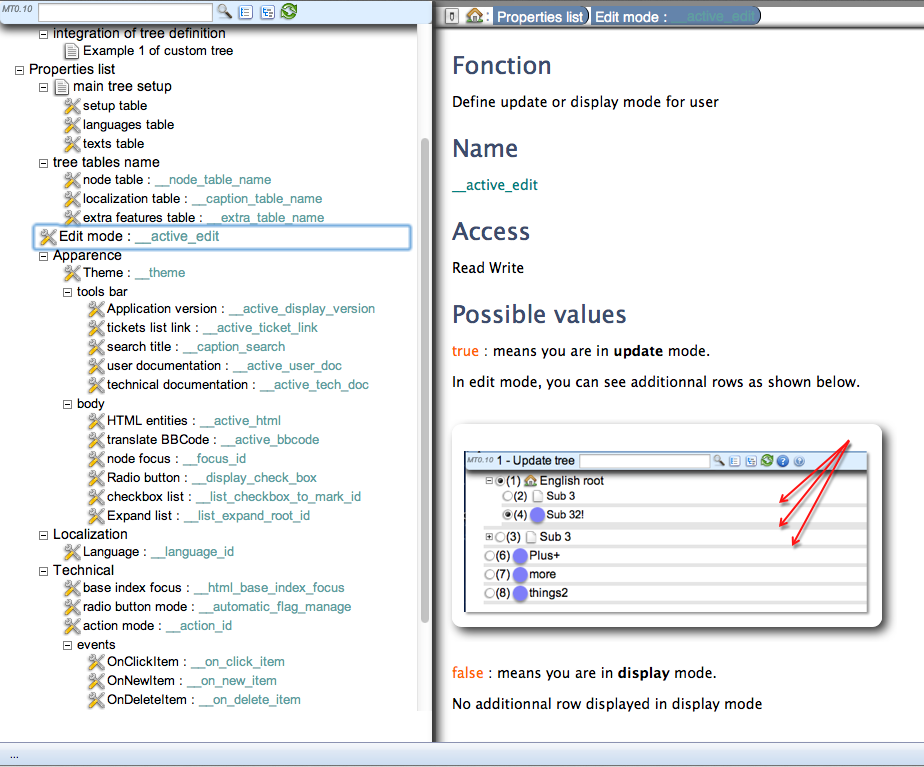Select the "OnDeleteItem : __on_delete_item" tree entry
This screenshot has height=767, width=924.
[198, 699]
